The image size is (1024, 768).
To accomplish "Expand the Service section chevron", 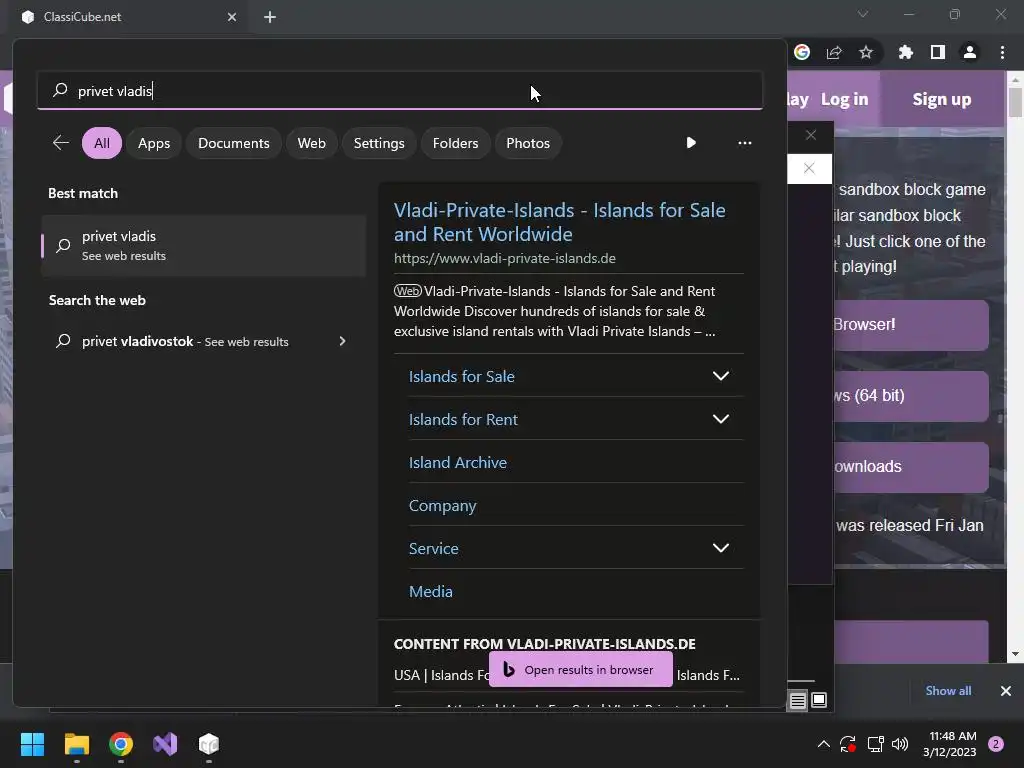I will [x=721, y=548].
